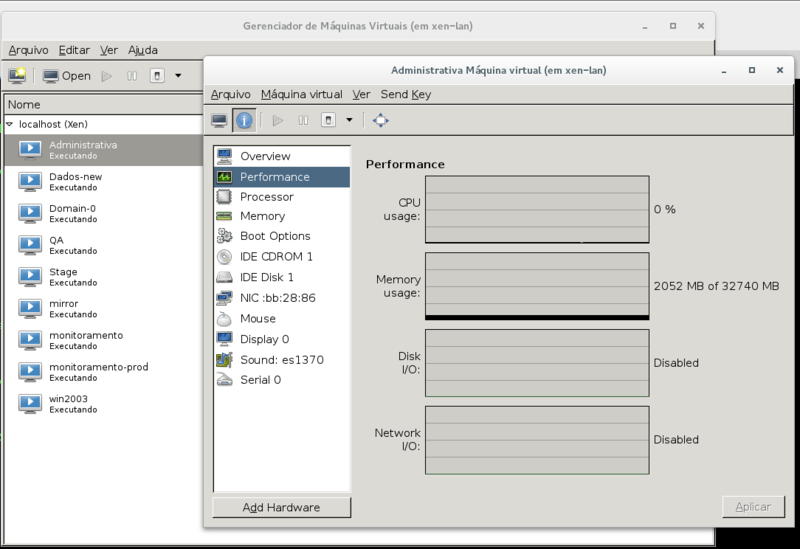Show the graphical console view icon
The width and height of the screenshot is (800, 549).
click(219, 120)
